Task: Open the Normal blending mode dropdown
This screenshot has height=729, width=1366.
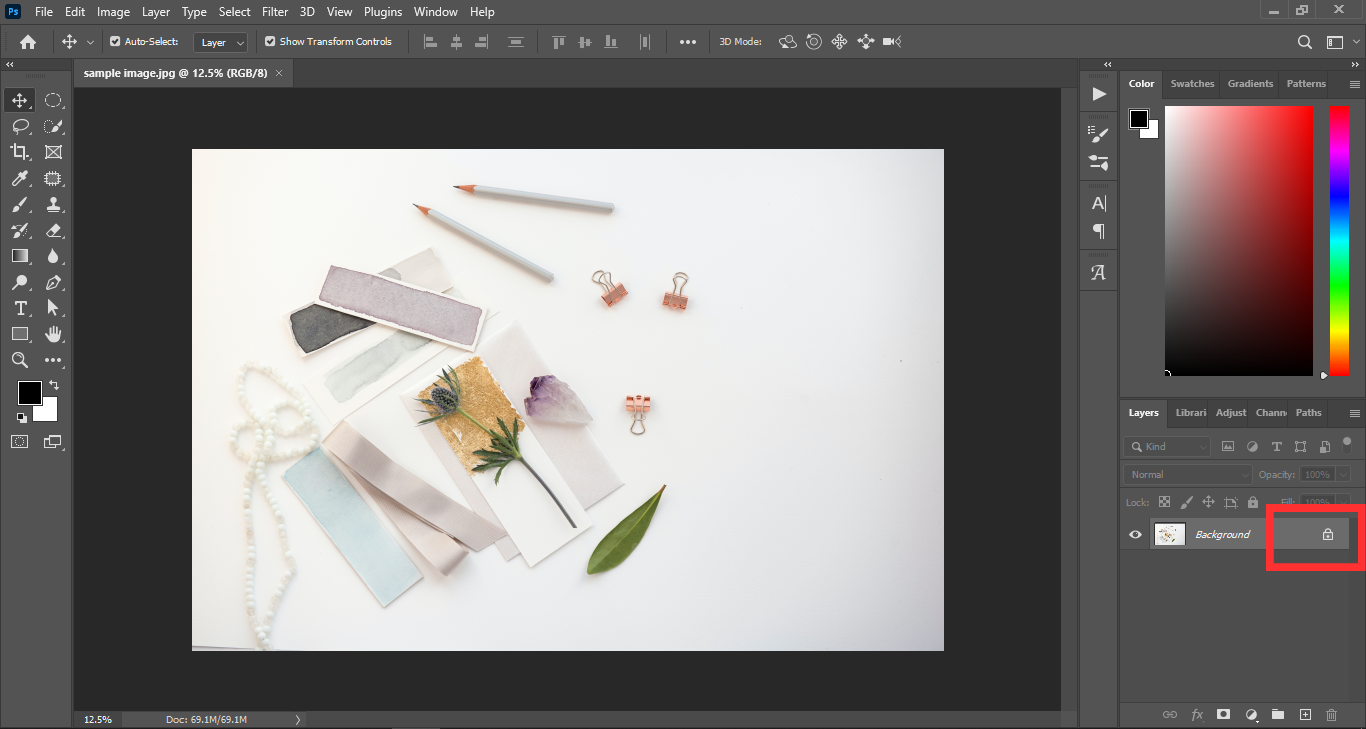Action: coord(1187,475)
